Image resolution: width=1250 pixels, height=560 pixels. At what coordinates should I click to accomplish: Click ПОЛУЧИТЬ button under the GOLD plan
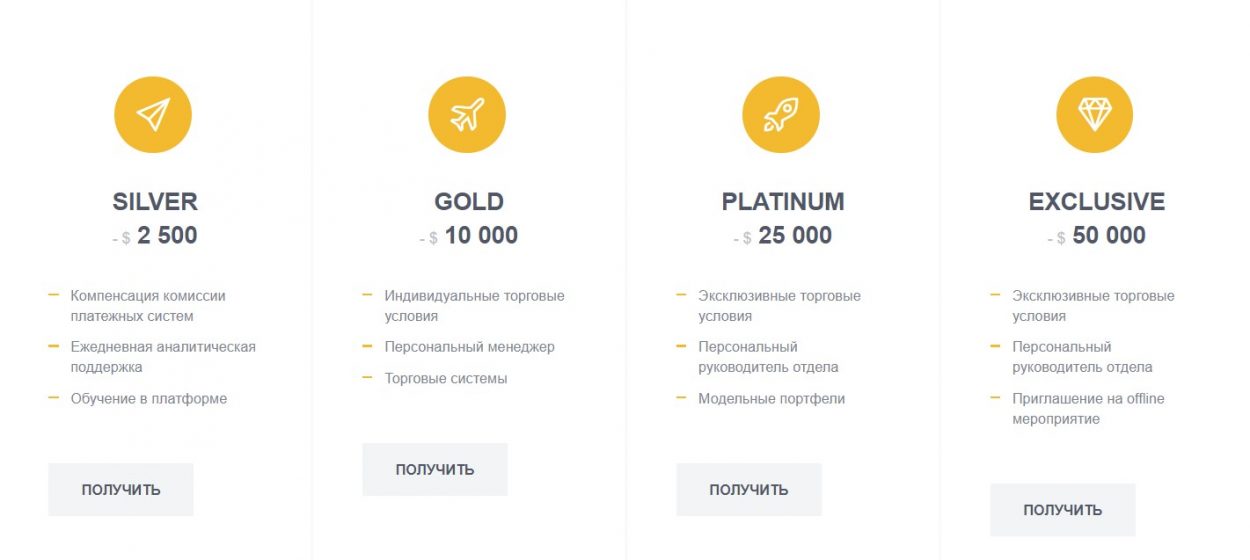435,469
